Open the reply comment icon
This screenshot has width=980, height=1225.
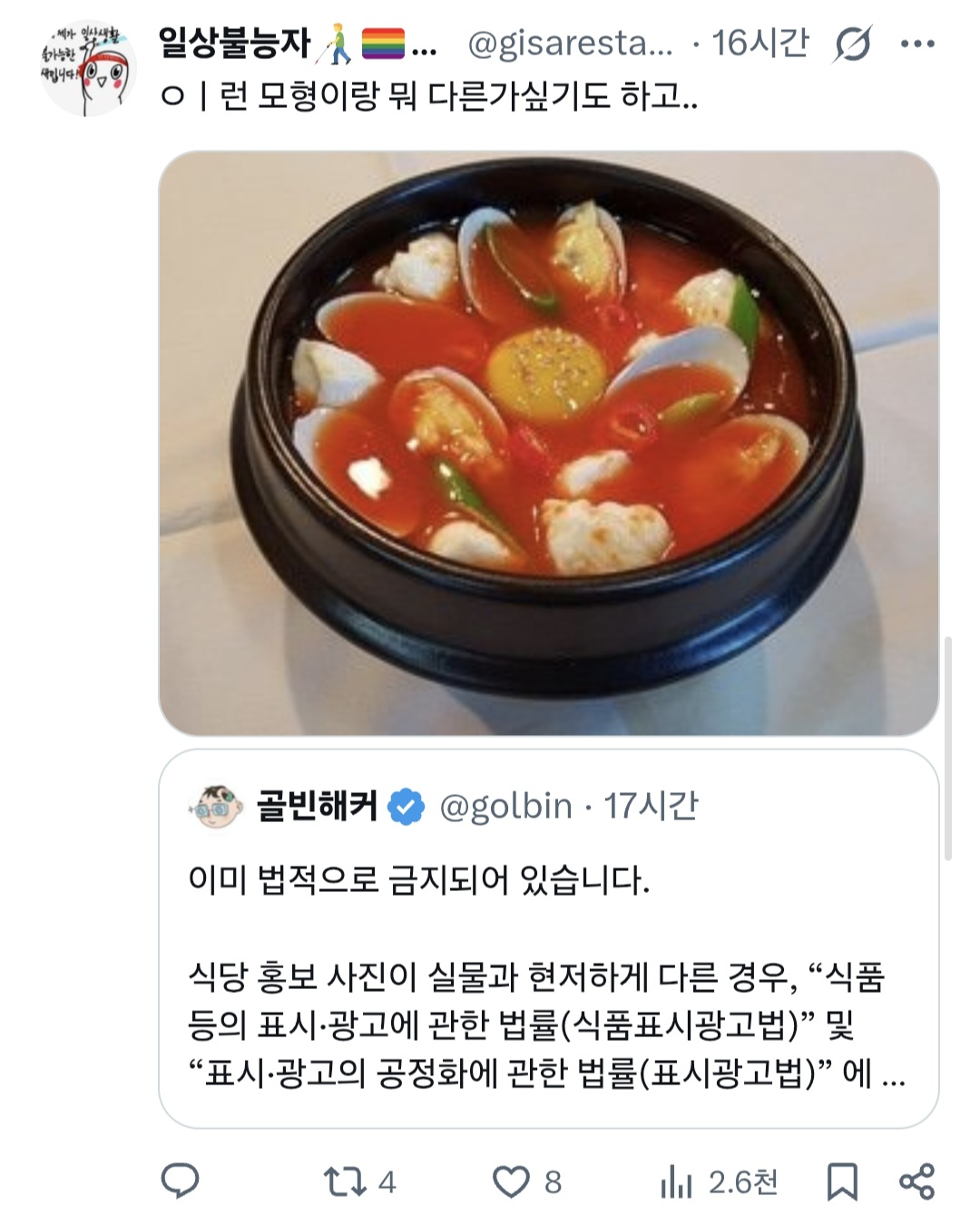pos(180,1181)
